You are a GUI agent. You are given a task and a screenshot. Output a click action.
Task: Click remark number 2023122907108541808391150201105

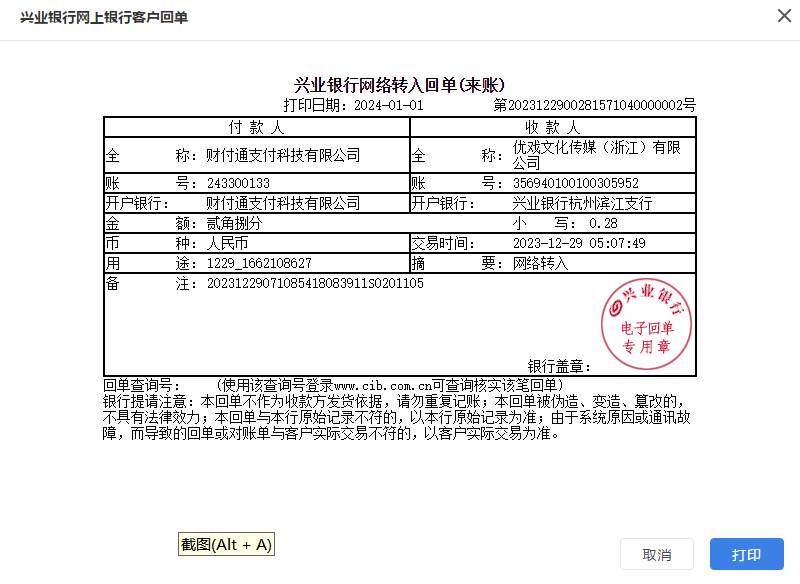315,283
